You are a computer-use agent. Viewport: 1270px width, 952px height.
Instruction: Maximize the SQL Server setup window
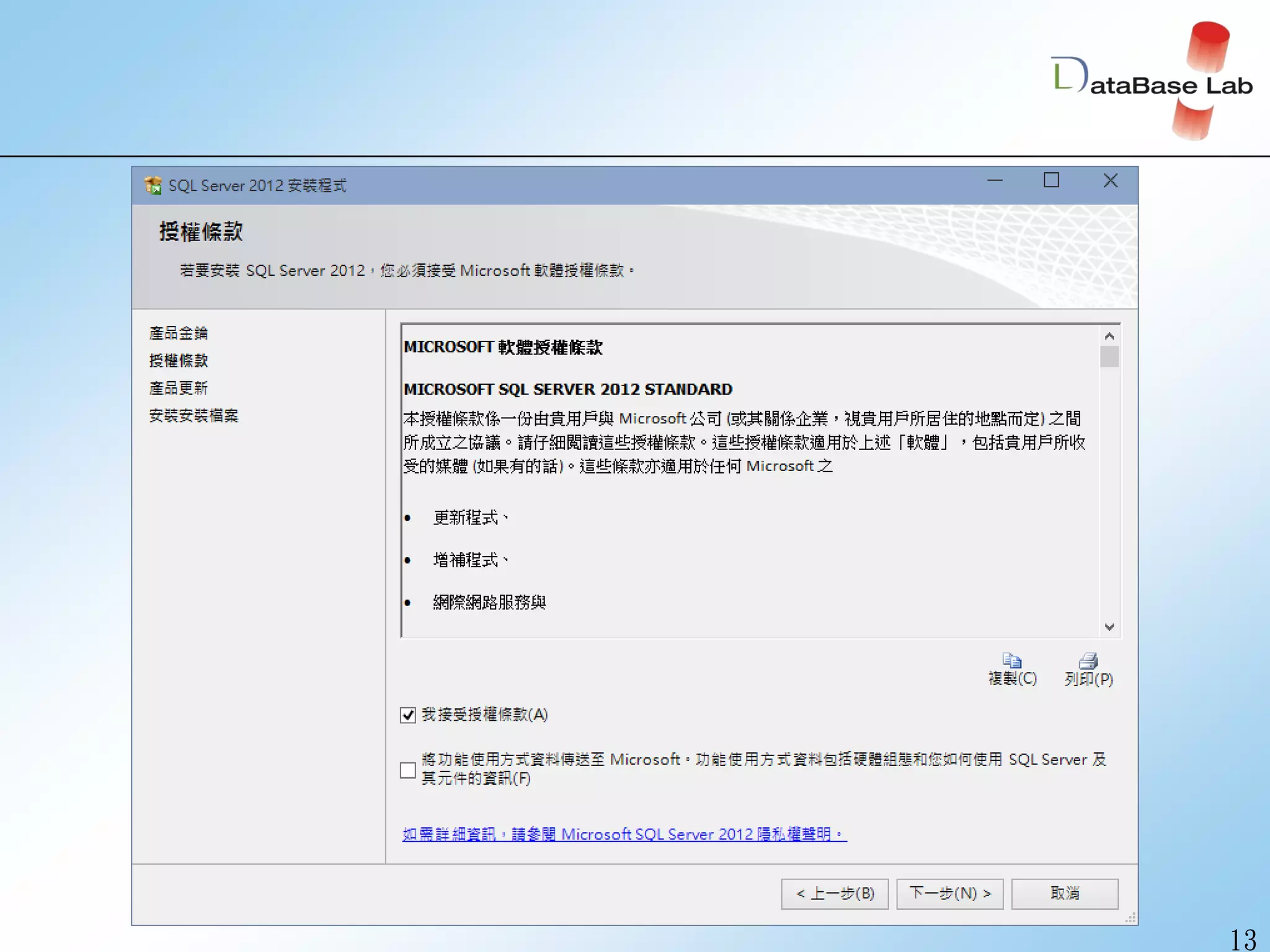[x=1051, y=181]
